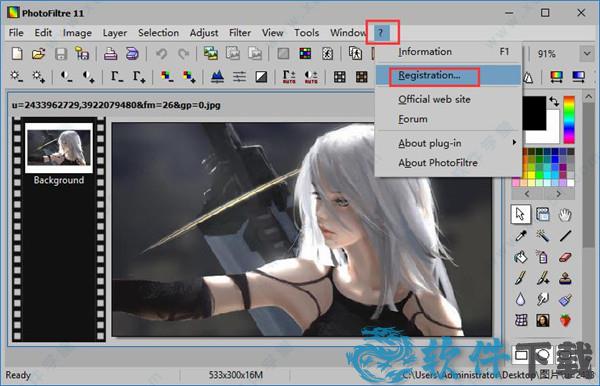Open the blue Histogram icon
The image size is (600, 386).
(x=217, y=77)
